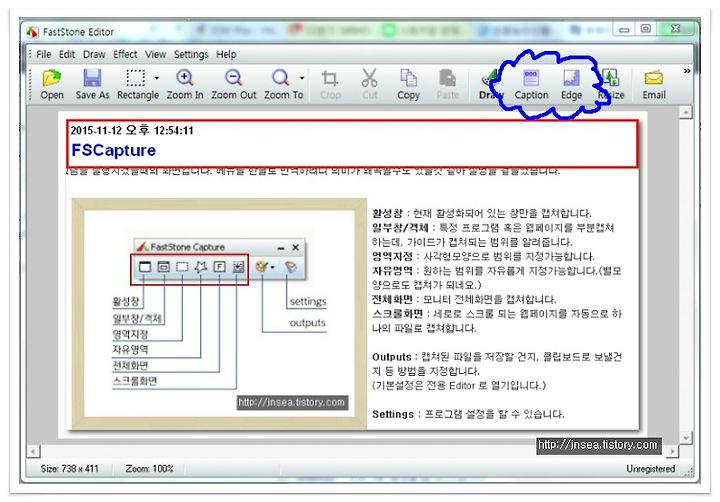Image resolution: width=720 pixels, height=502 pixels.
Task: Click the outputs icon in FastStone Capture bar
Action: click(x=264, y=266)
